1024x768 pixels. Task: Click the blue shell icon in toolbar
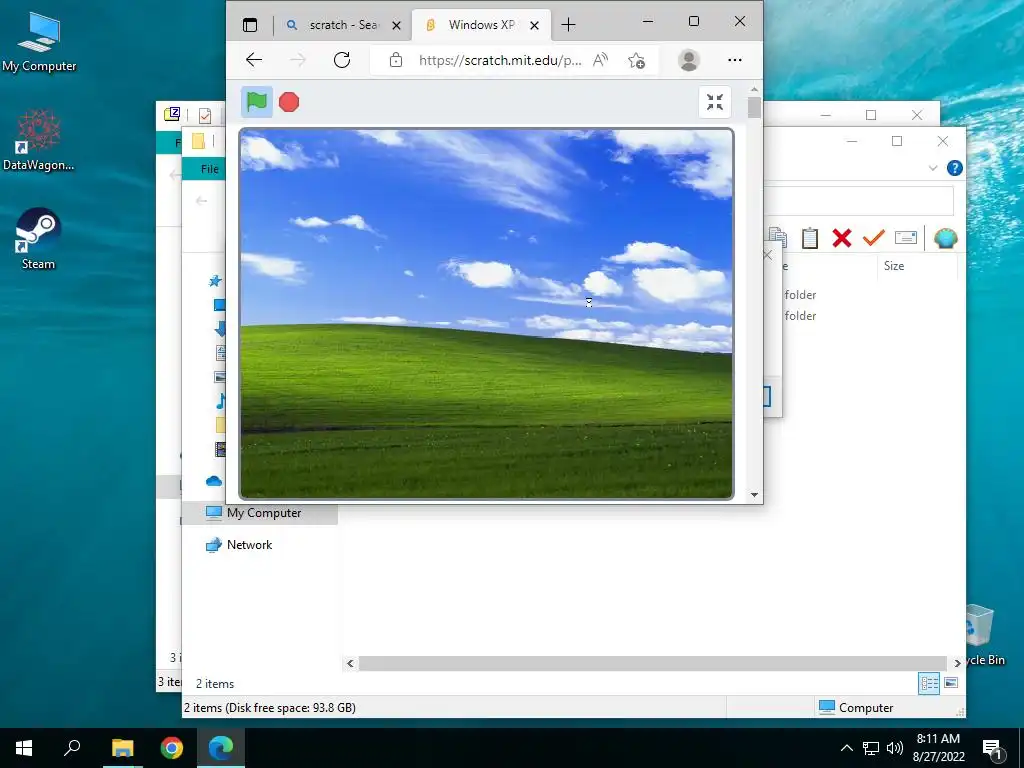945,238
